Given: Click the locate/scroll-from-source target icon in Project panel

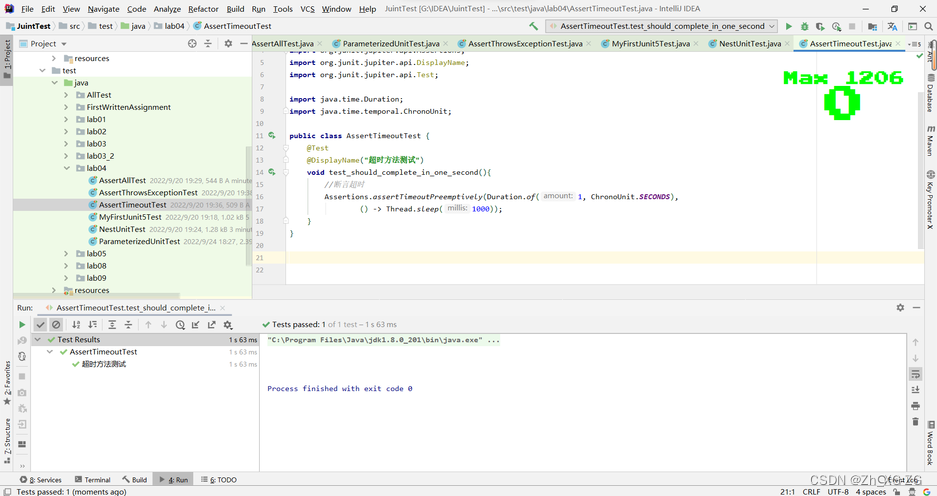Looking at the screenshot, I should pos(192,44).
